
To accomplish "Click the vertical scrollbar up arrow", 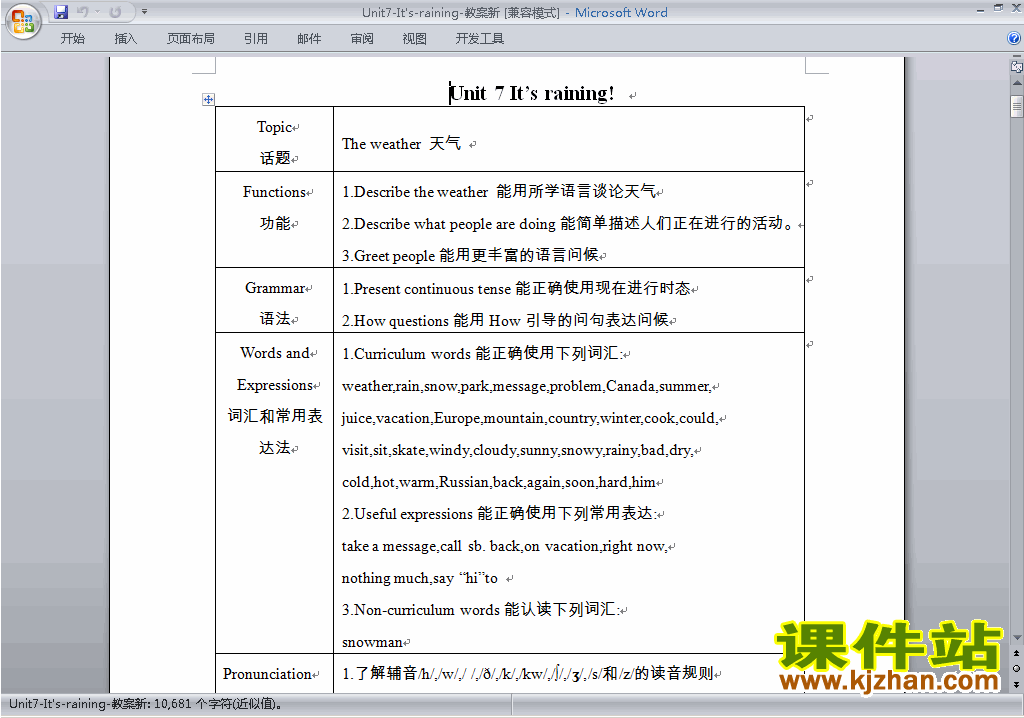I will [x=1017, y=84].
